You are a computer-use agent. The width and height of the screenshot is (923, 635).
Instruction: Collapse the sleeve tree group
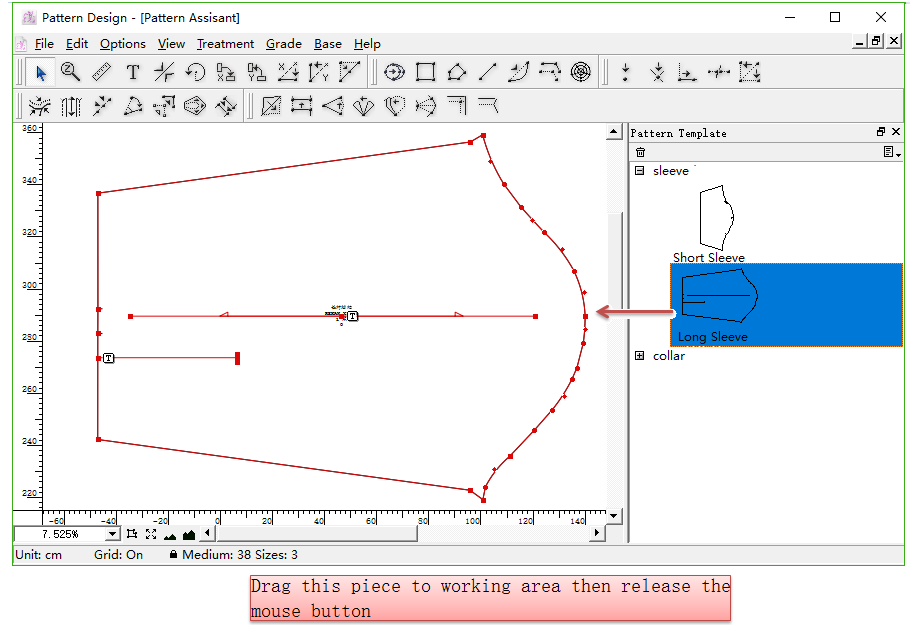click(640, 171)
